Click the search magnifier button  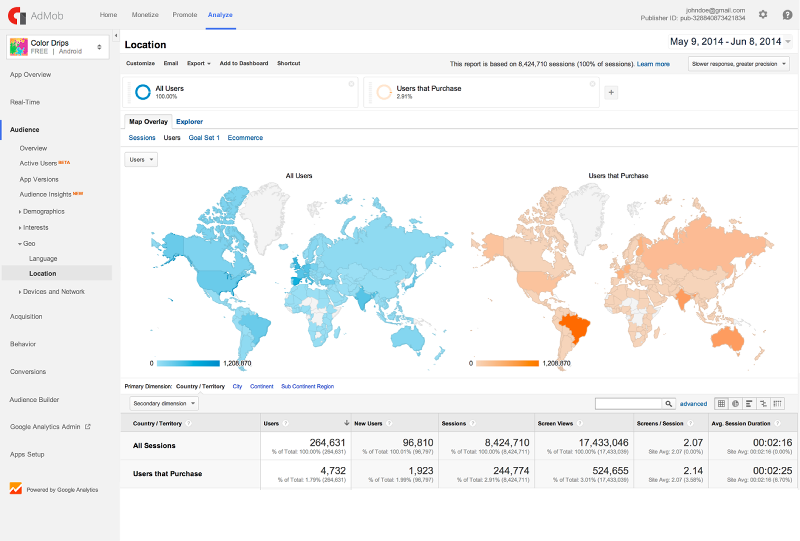tap(668, 403)
